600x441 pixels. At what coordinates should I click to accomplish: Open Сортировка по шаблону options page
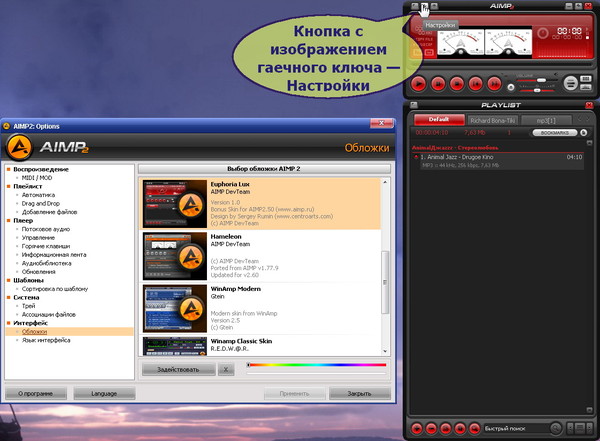55,289
